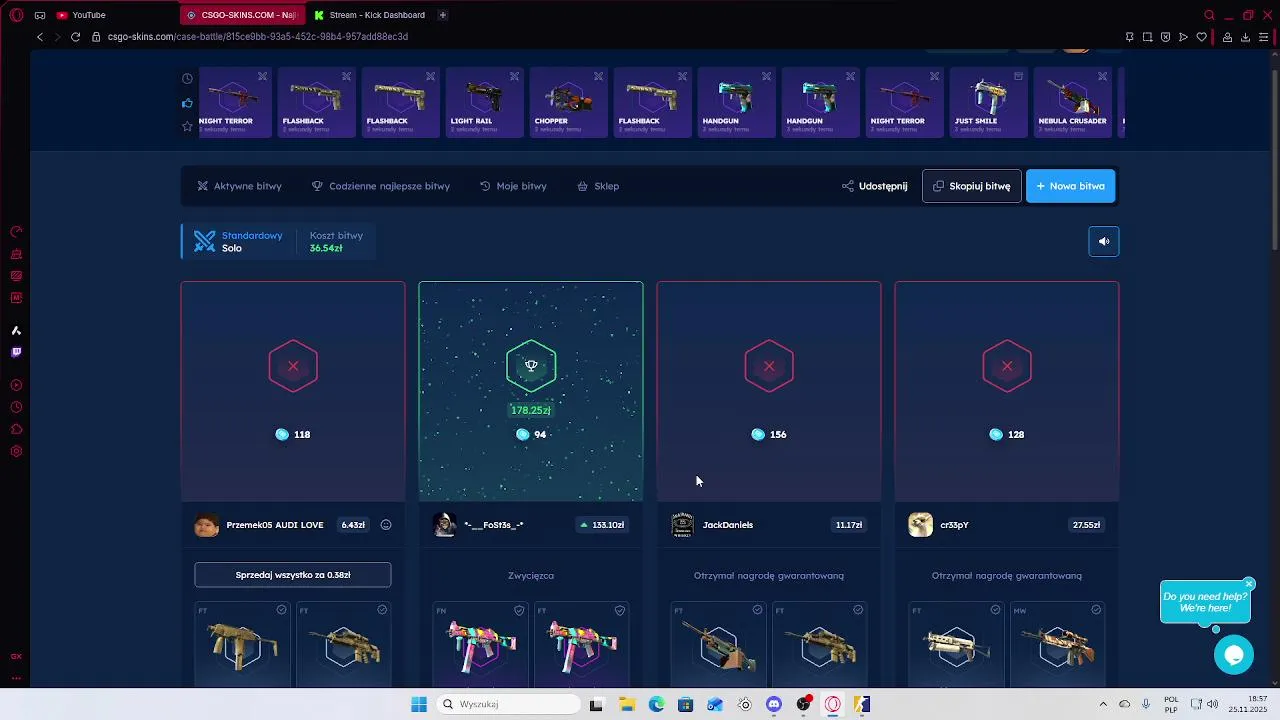Viewport: 1280px width, 720px height.
Task: Create a Nowa bitwa
Action: point(1070,186)
